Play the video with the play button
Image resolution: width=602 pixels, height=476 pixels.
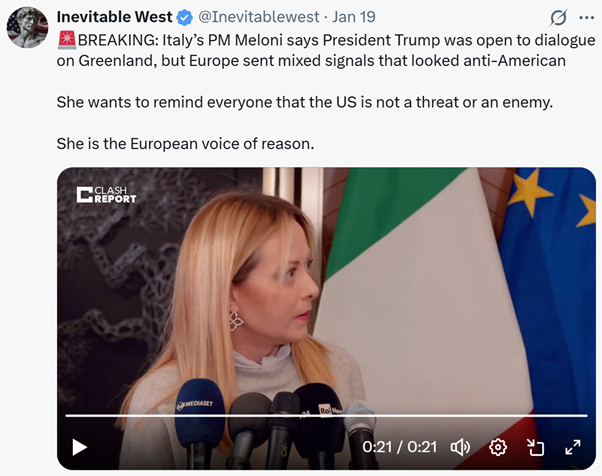[x=79, y=447]
